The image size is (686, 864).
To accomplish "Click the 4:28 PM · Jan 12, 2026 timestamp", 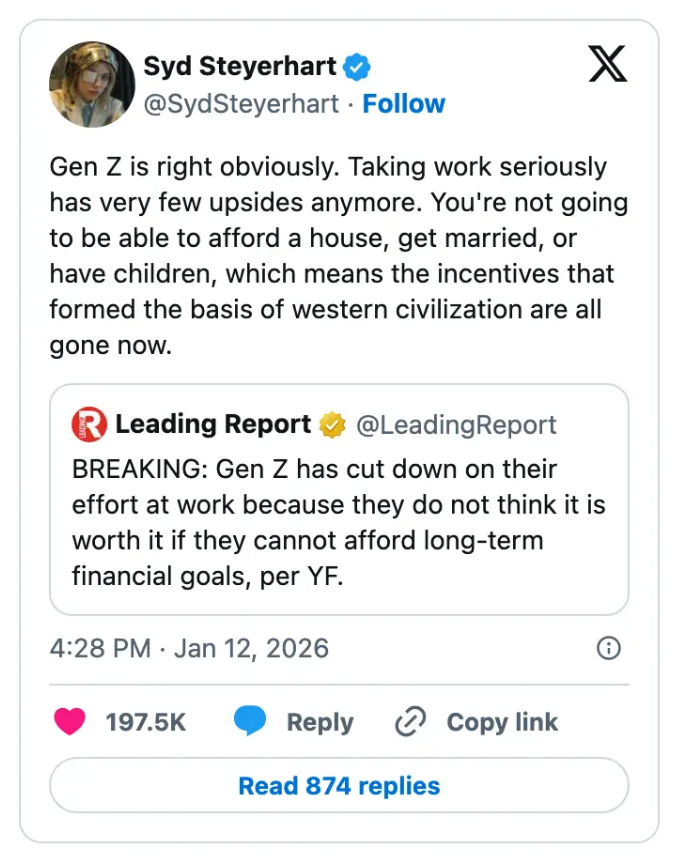I will [189, 648].
